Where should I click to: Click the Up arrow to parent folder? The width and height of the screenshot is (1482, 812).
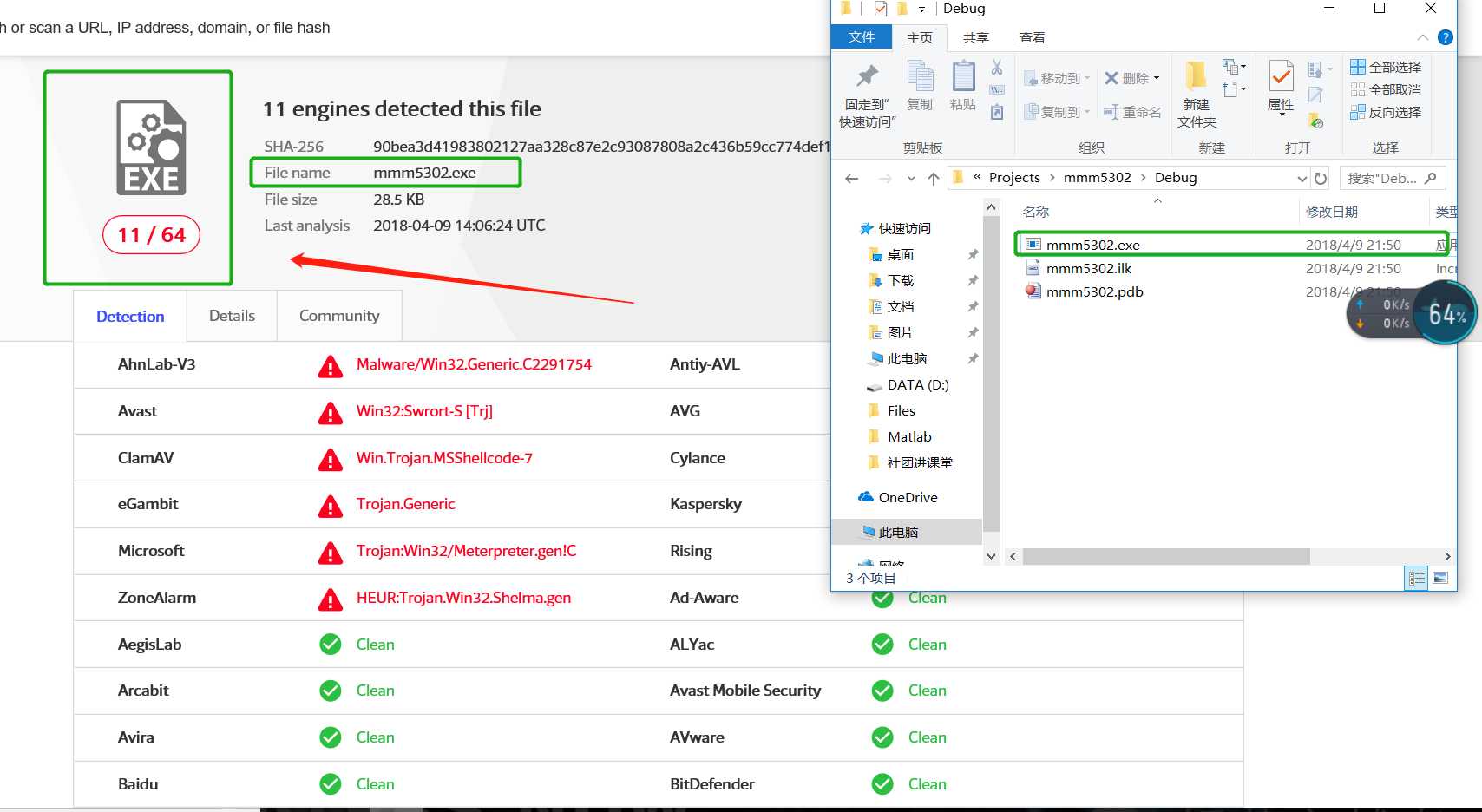(x=934, y=179)
